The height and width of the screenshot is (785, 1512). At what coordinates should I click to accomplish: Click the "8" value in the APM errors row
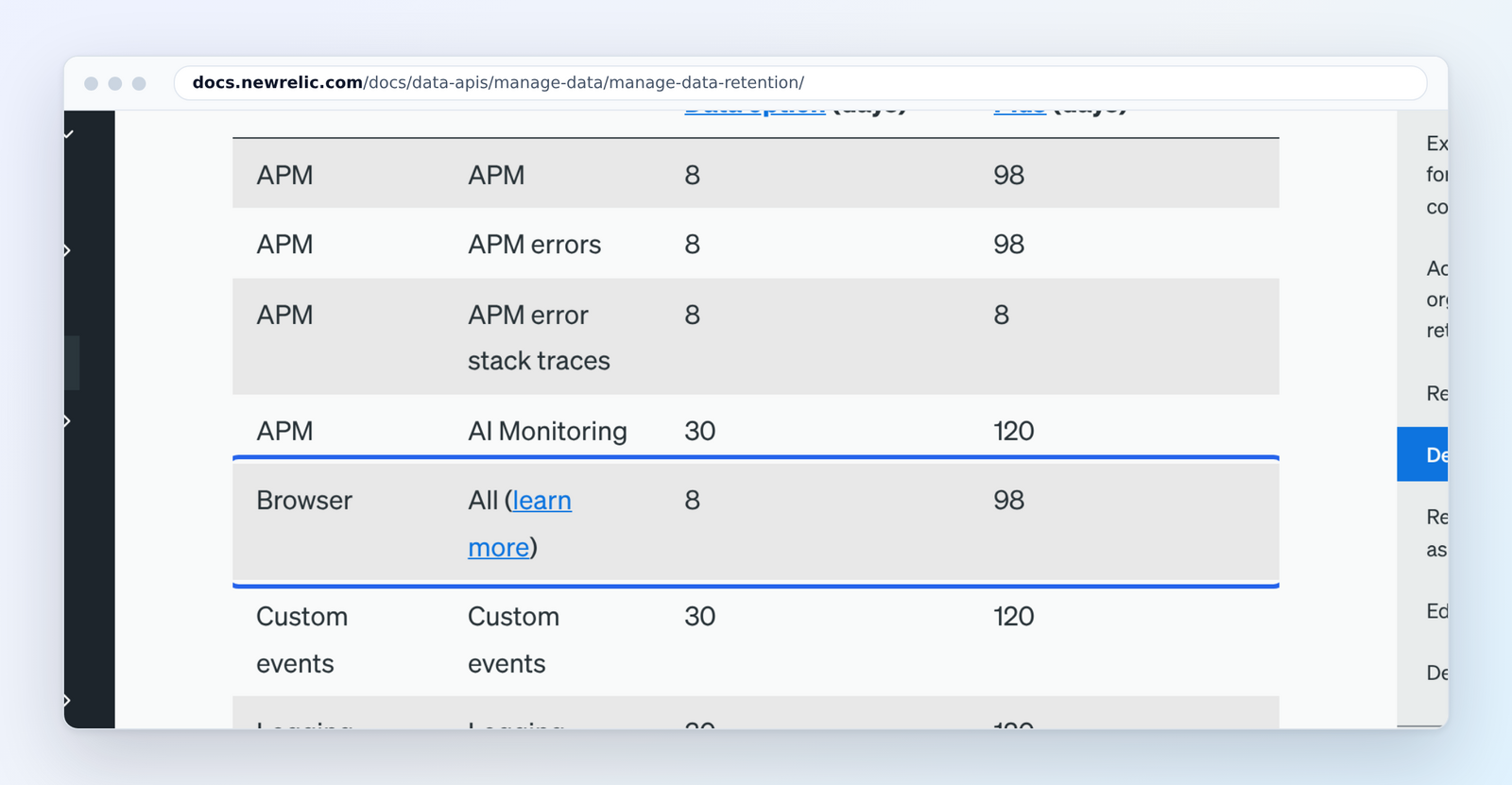pos(693,244)
